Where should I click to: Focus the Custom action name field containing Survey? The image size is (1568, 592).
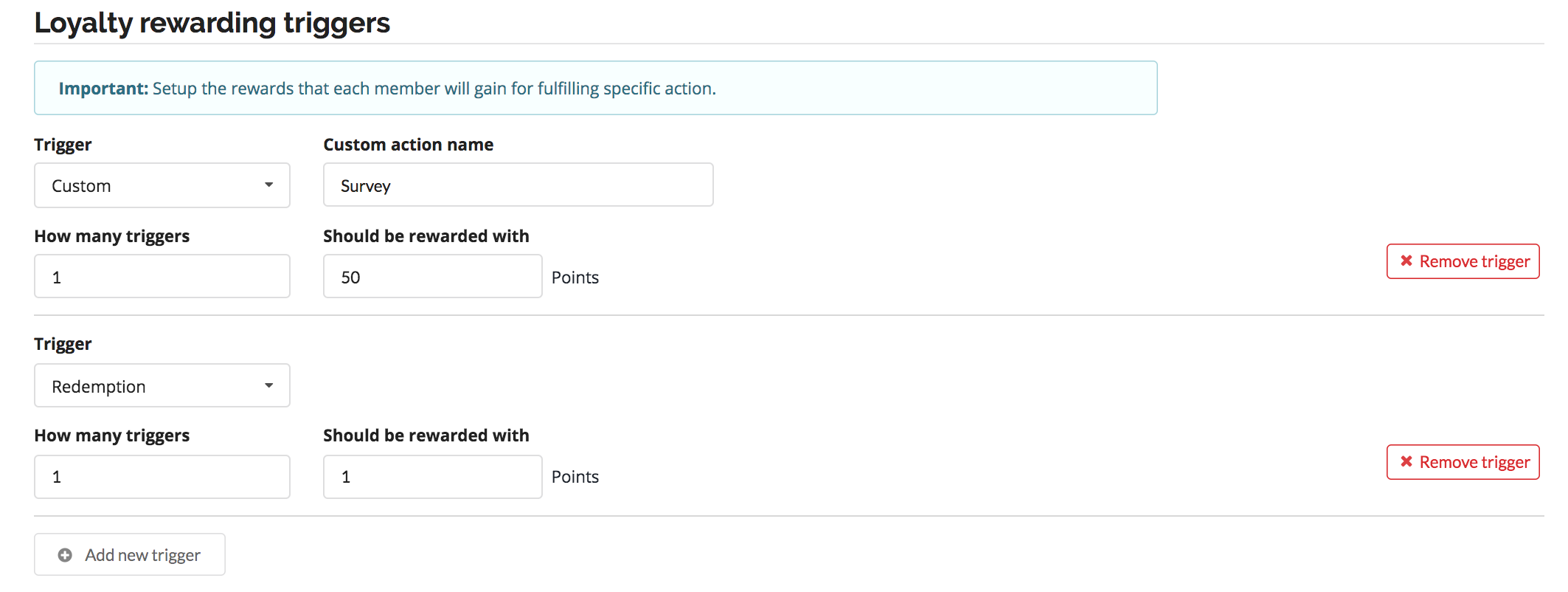518,185
